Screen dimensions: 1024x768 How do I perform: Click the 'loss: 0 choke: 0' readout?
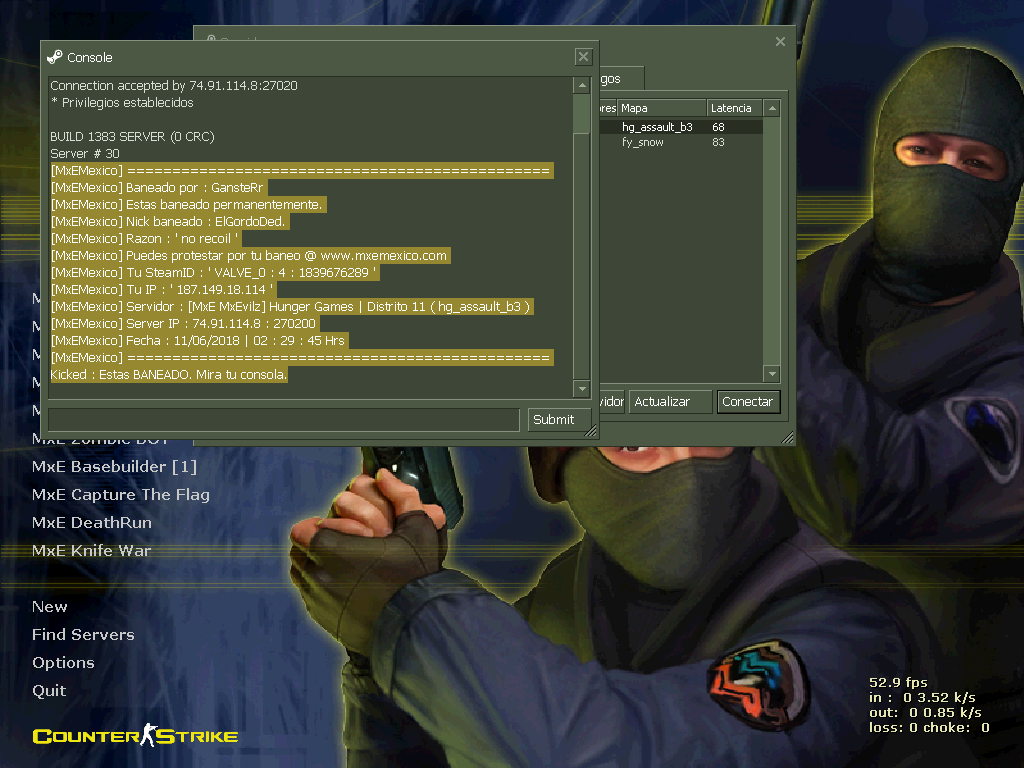click(x=929, y=728)
